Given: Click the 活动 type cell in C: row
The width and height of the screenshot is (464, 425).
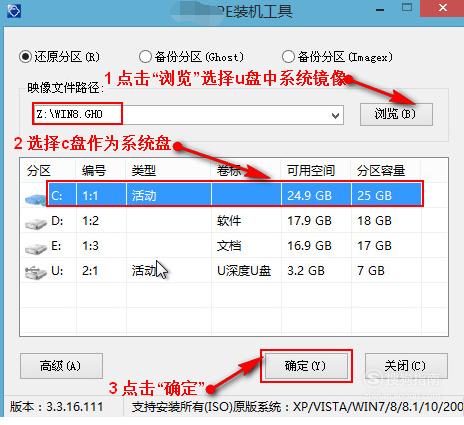Looking at the screenshot, I should [144, 195].
